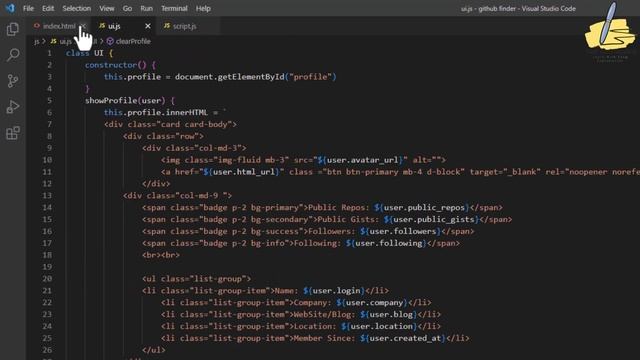The image size is (640, 360).
Task: Open the Go menu
Action: [127, 8]
